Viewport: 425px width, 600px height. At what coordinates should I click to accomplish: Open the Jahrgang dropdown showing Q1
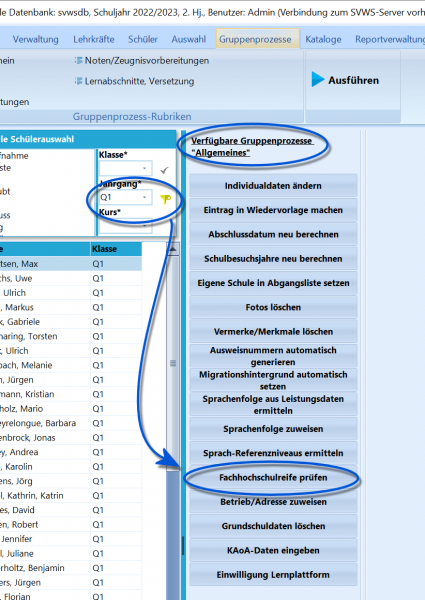click(125, 197)
